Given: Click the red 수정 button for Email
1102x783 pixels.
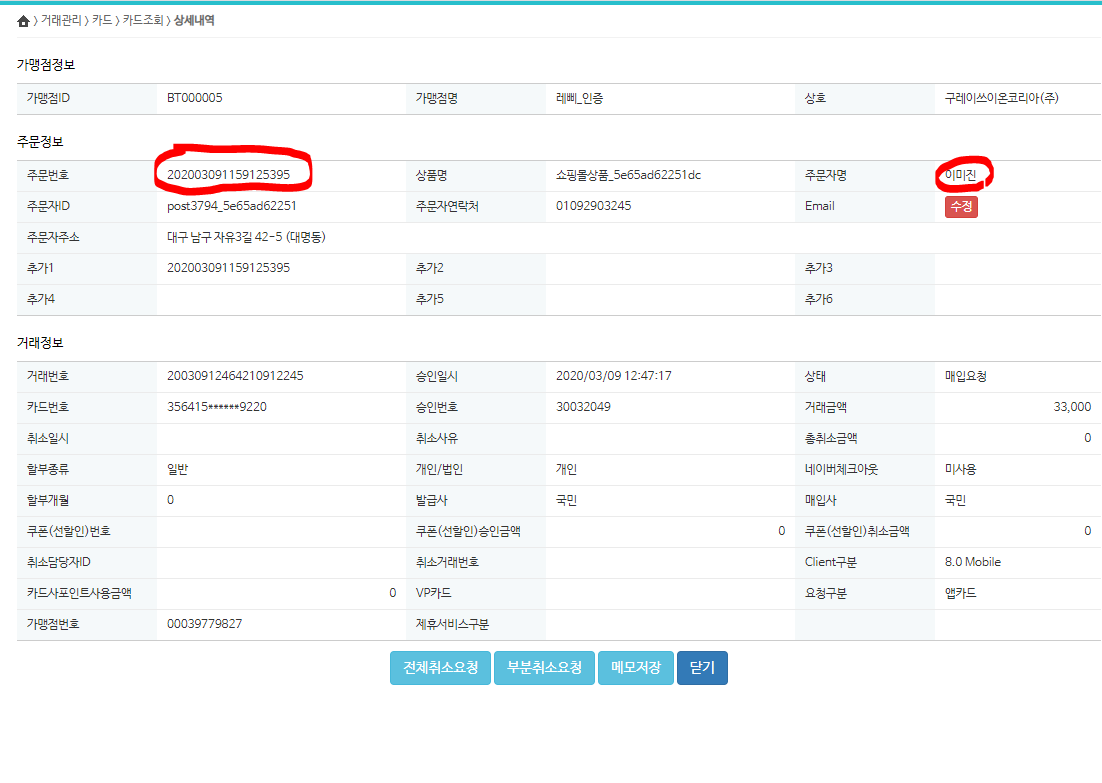Looking at the screenshot, I should click(961, 207).
